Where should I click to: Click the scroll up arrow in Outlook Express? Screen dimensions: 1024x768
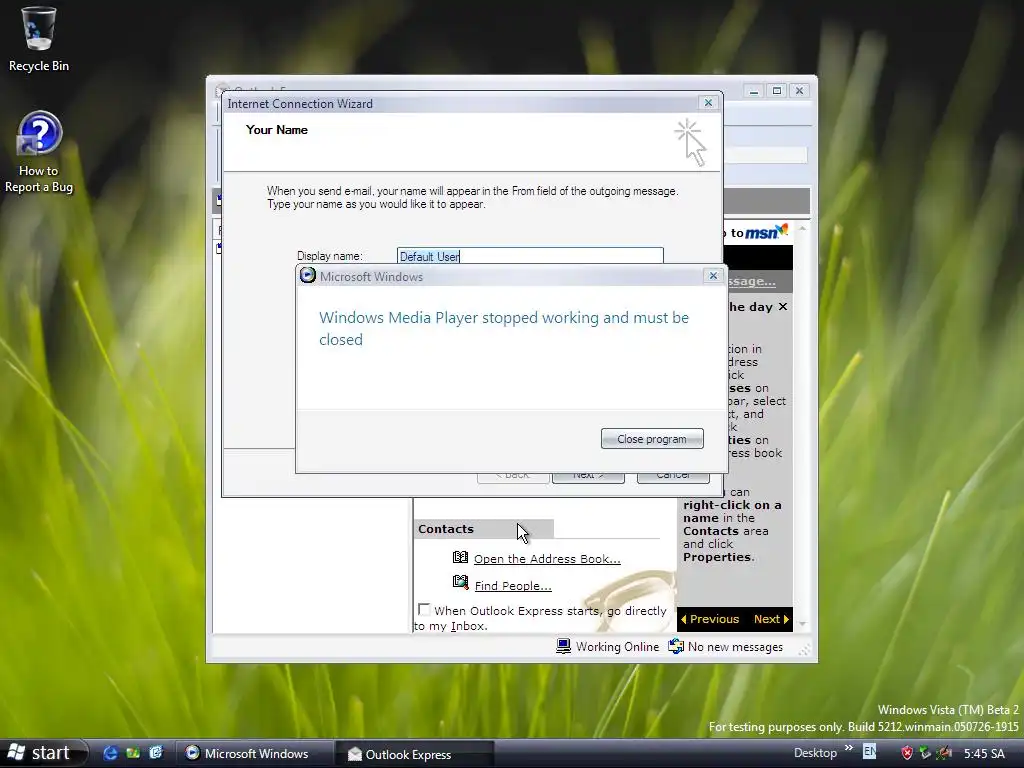point(803,229)
